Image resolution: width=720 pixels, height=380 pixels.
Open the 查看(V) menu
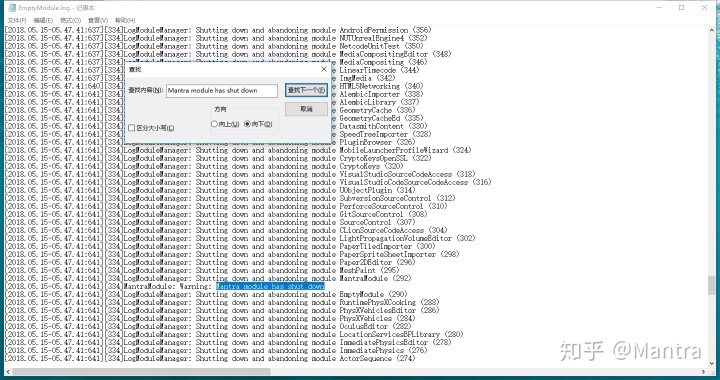click(x=98, y=20)
